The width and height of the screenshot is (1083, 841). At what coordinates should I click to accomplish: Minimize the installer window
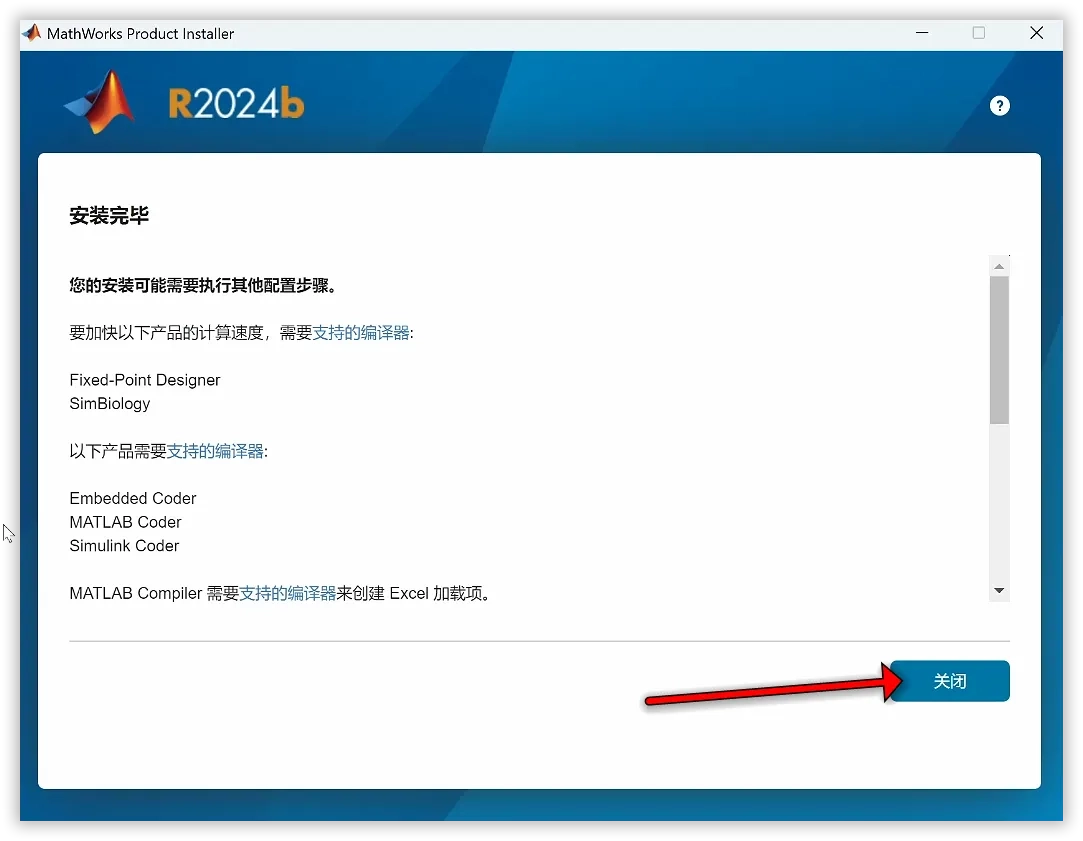[921, 32]
